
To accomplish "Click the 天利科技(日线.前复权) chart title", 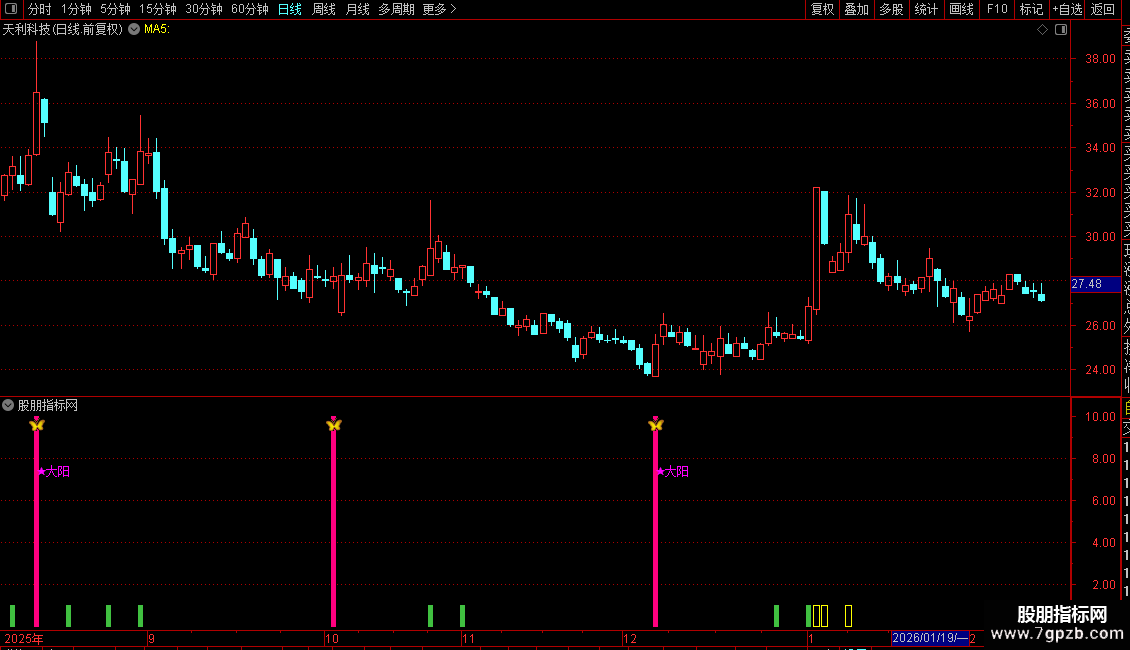I will point(63,30).
